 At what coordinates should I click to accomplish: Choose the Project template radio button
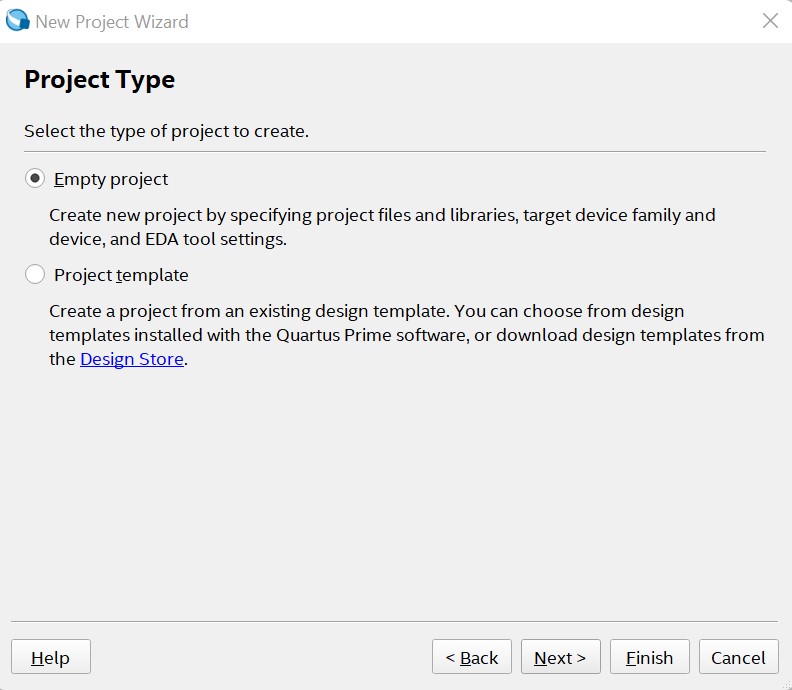[x=35, y=275]
